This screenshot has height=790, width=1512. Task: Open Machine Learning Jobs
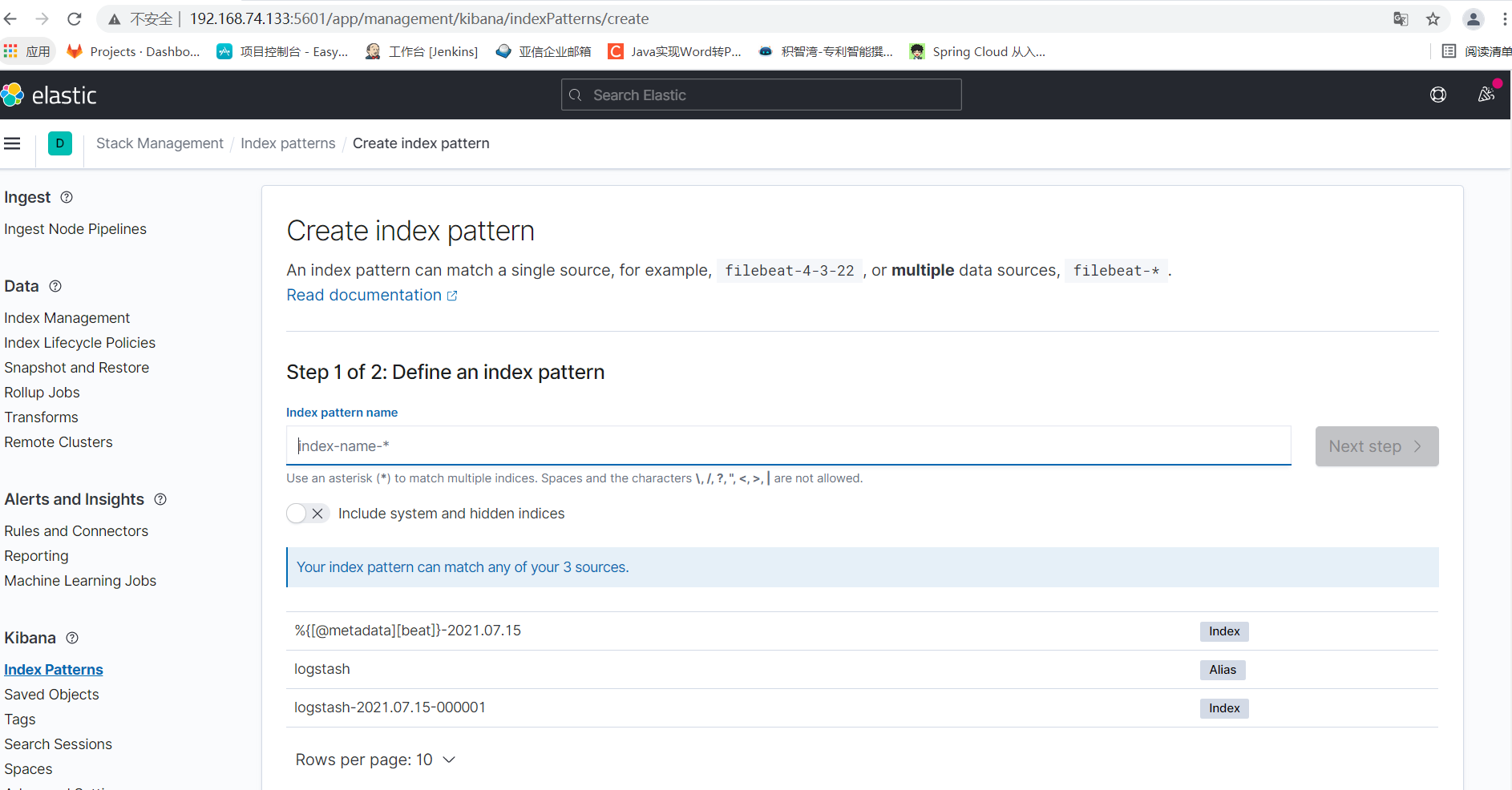(80, 581)
